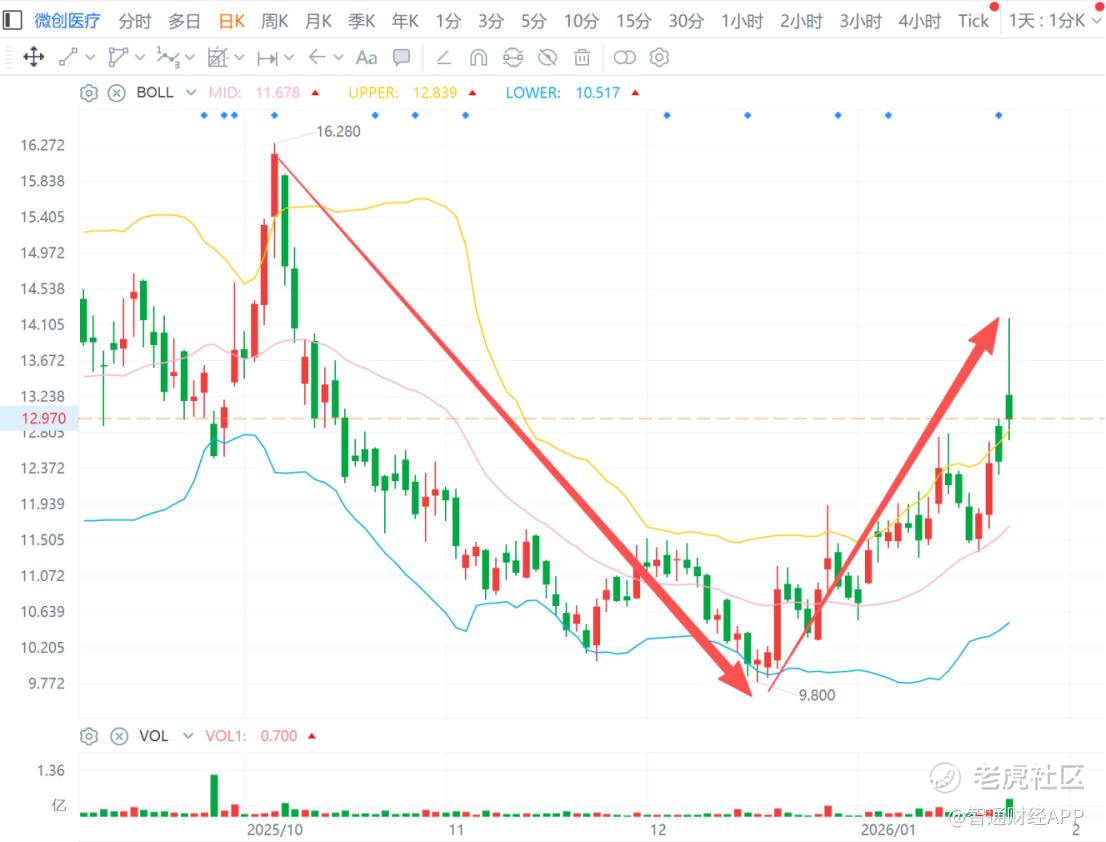This screenshot has height=842, width=1106.
Task: Remove the BOLL indicator
Action: point(116,92)
